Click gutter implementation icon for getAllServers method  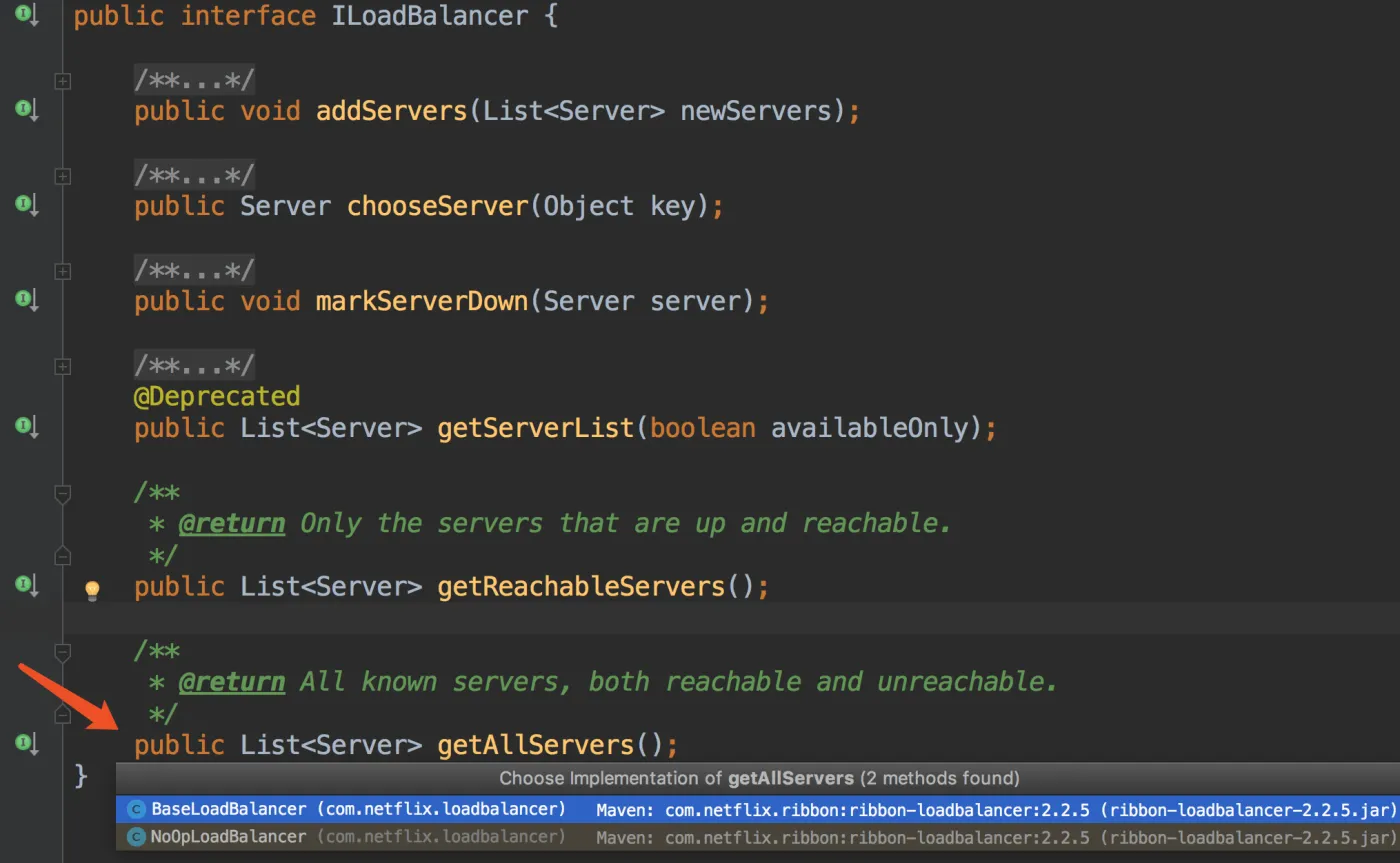coord(26,744)
